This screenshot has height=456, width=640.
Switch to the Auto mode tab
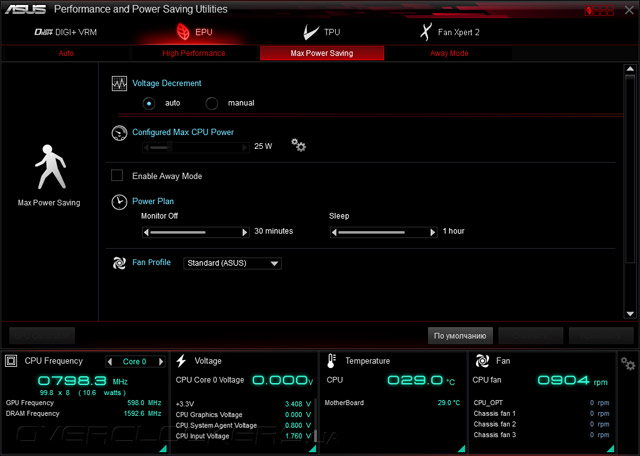(x=66, y=53)
